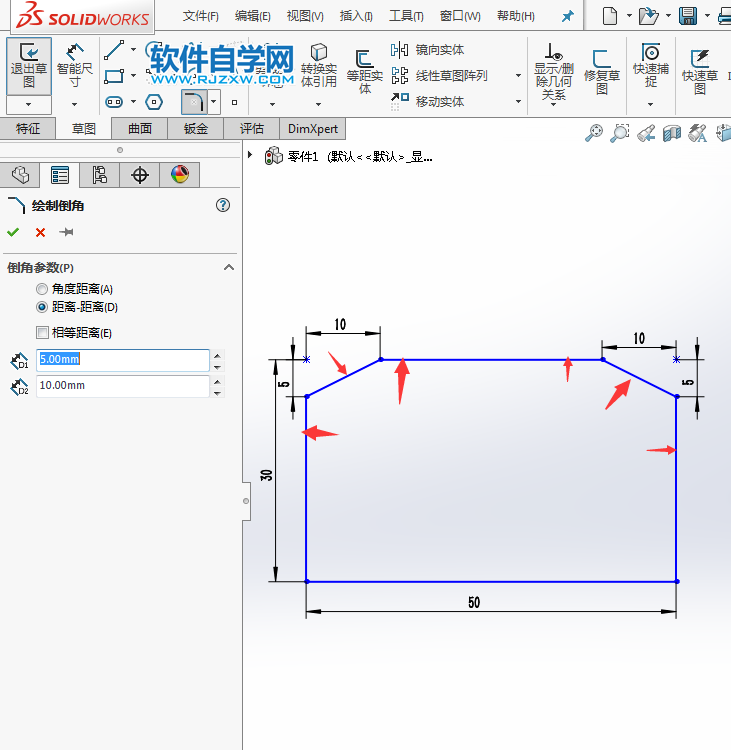Open the Fillet/Chamfer dropdown arrow
The width and height of the screenshot is (731, 750).
click(213, 101)
